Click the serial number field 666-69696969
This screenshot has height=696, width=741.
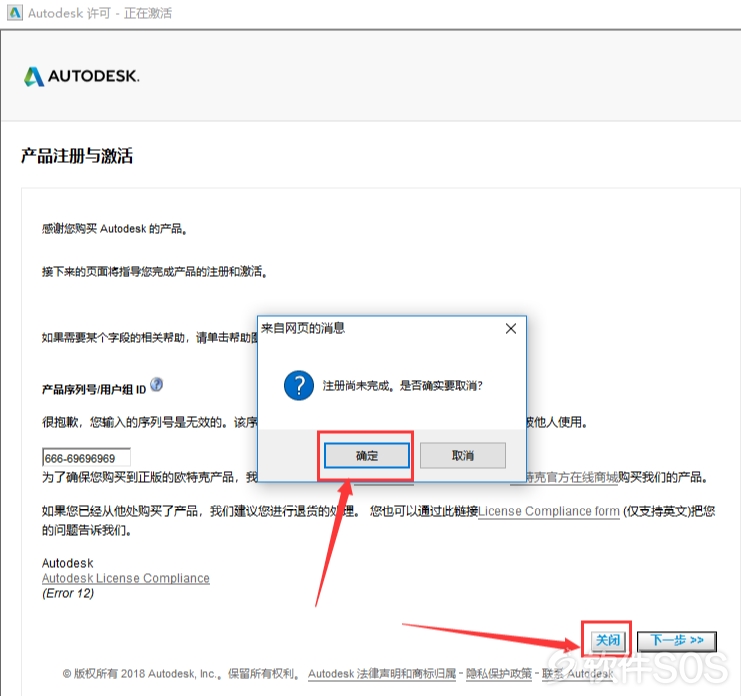[86, 457]
